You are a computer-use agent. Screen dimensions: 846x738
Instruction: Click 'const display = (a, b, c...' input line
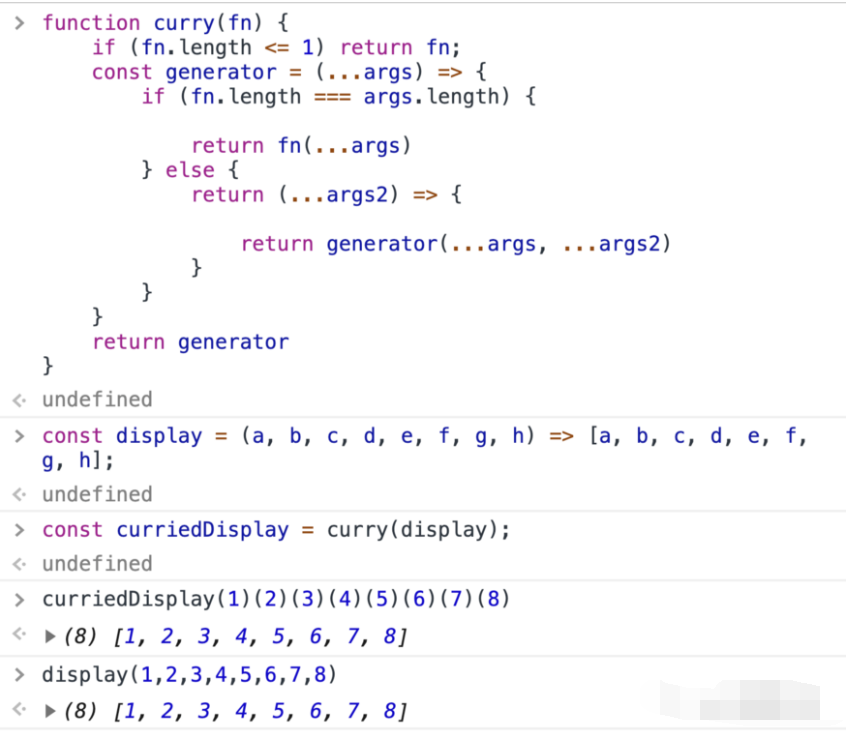coord(425,436)
